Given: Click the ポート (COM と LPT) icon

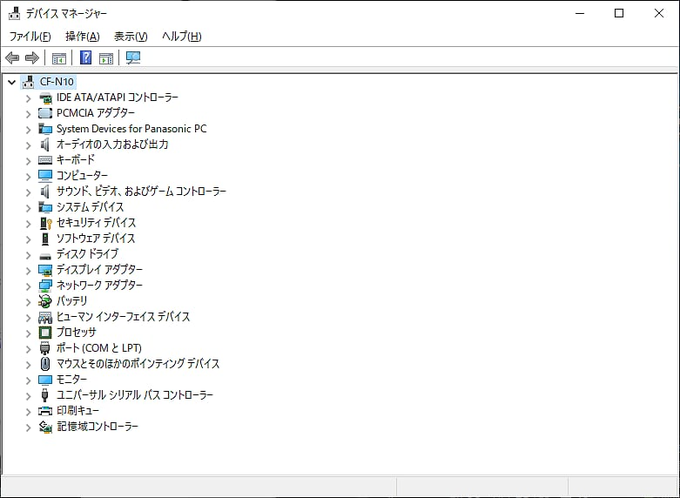Looking at the screenshot, I should pyautogui.click(x=45, y=348).
